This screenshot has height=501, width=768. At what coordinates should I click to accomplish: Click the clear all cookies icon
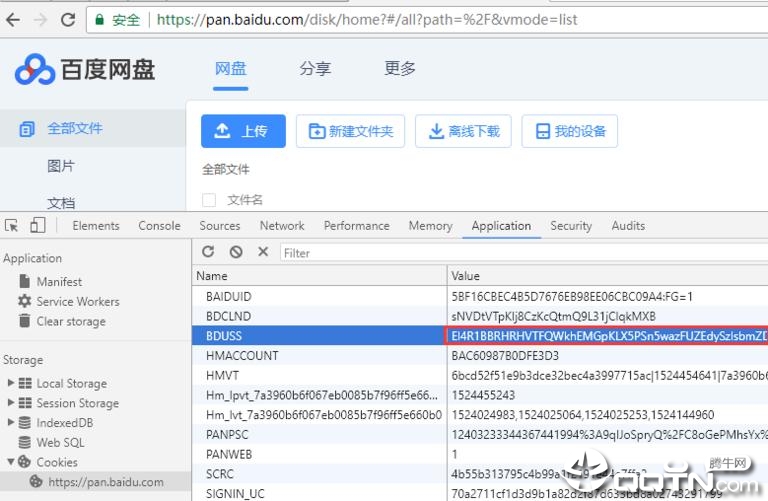[236, 252]
